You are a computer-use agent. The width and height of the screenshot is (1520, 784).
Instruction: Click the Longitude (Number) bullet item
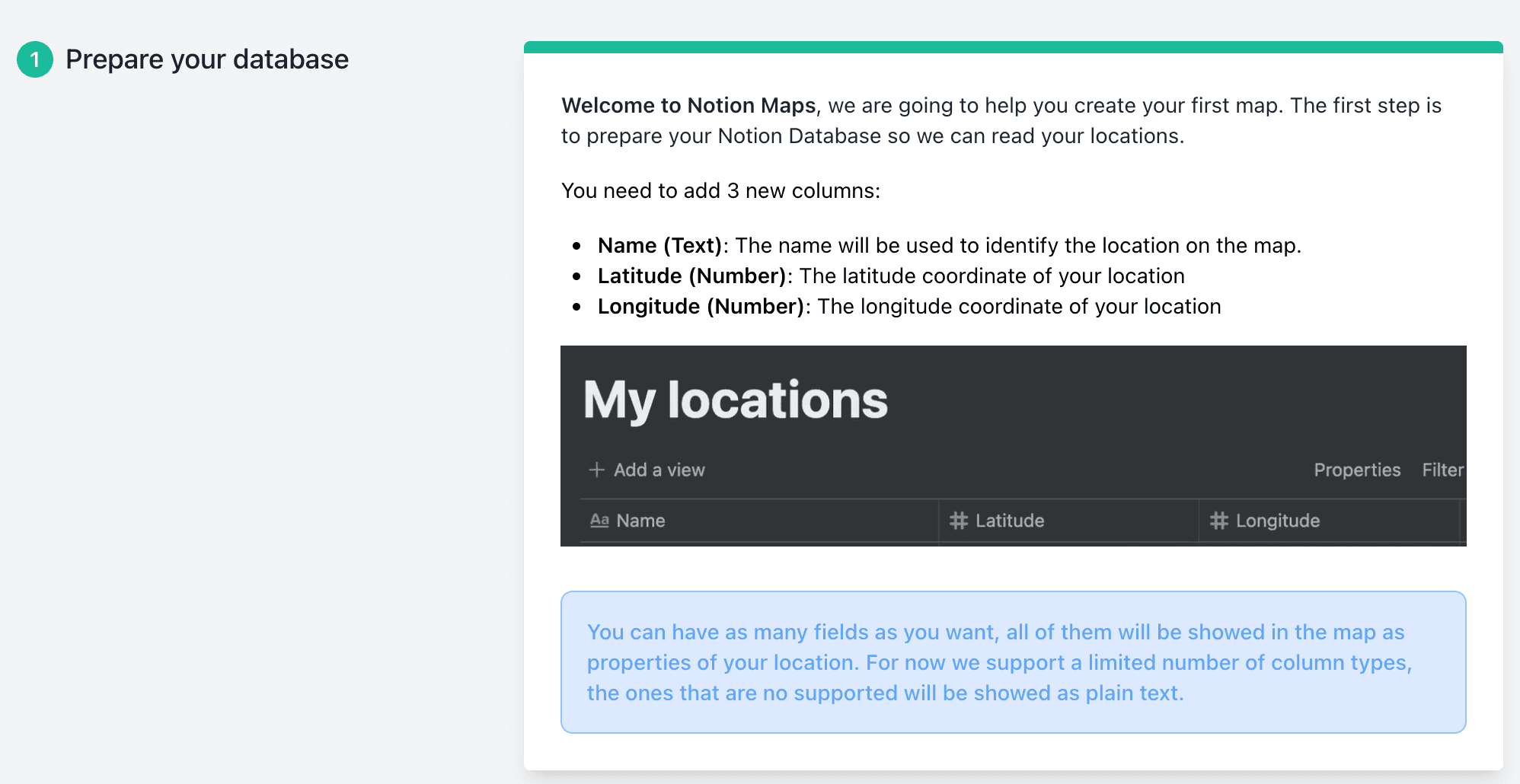[x=909, y=306]
